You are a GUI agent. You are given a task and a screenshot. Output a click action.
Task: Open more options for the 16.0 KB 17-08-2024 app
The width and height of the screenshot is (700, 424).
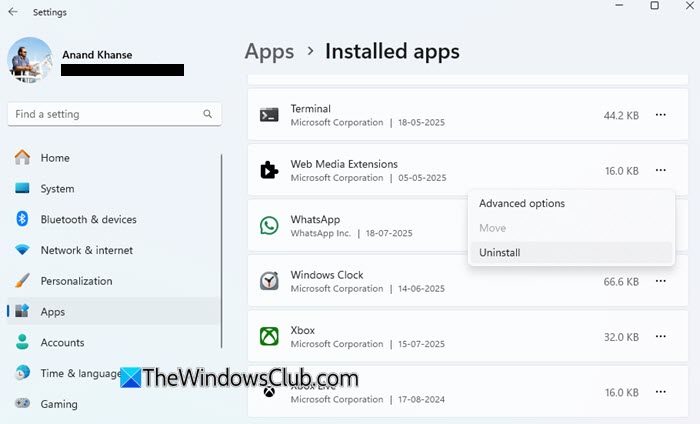(x=661, y=392)
